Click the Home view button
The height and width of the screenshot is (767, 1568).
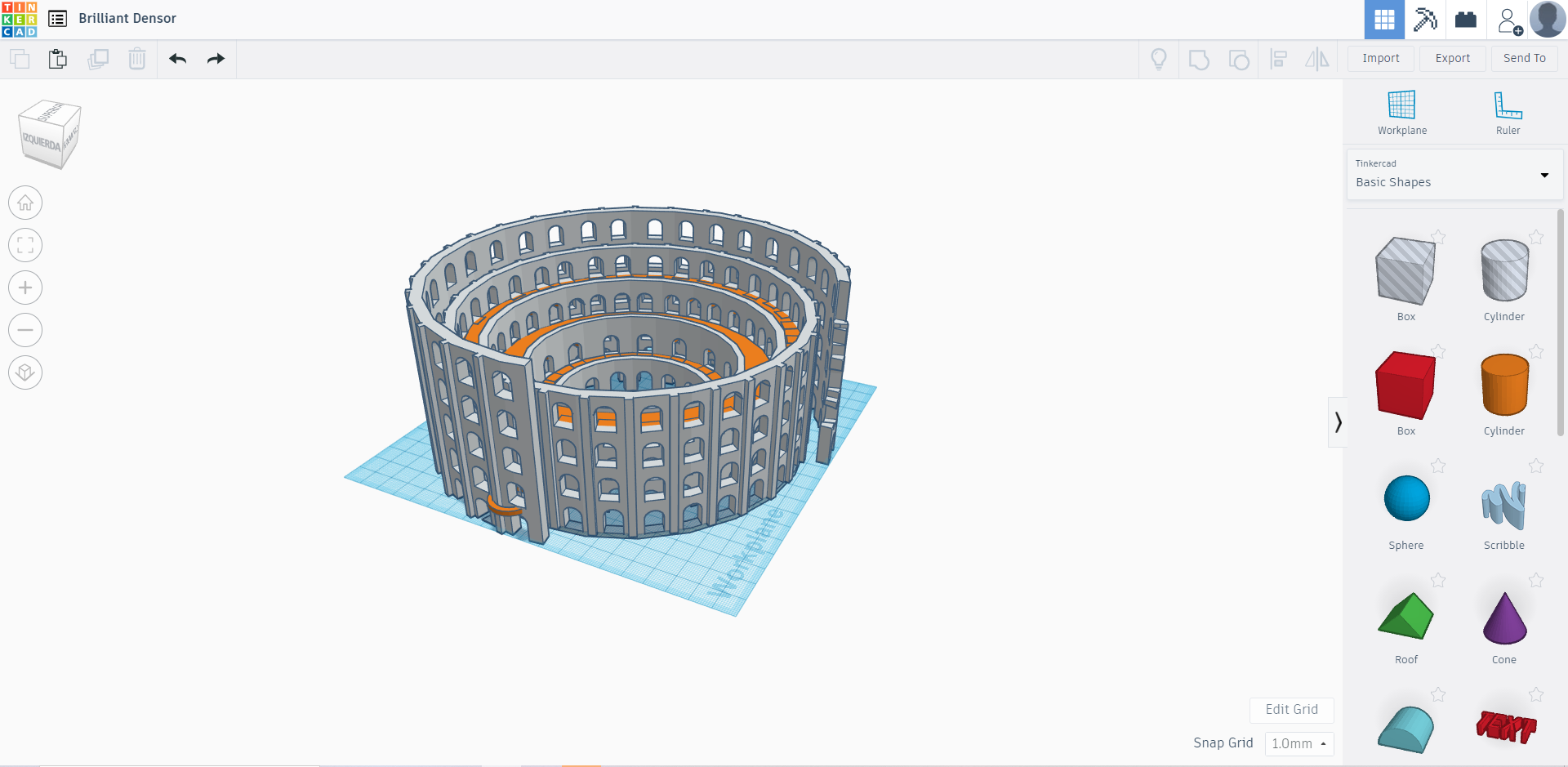(x=25, y=203)
